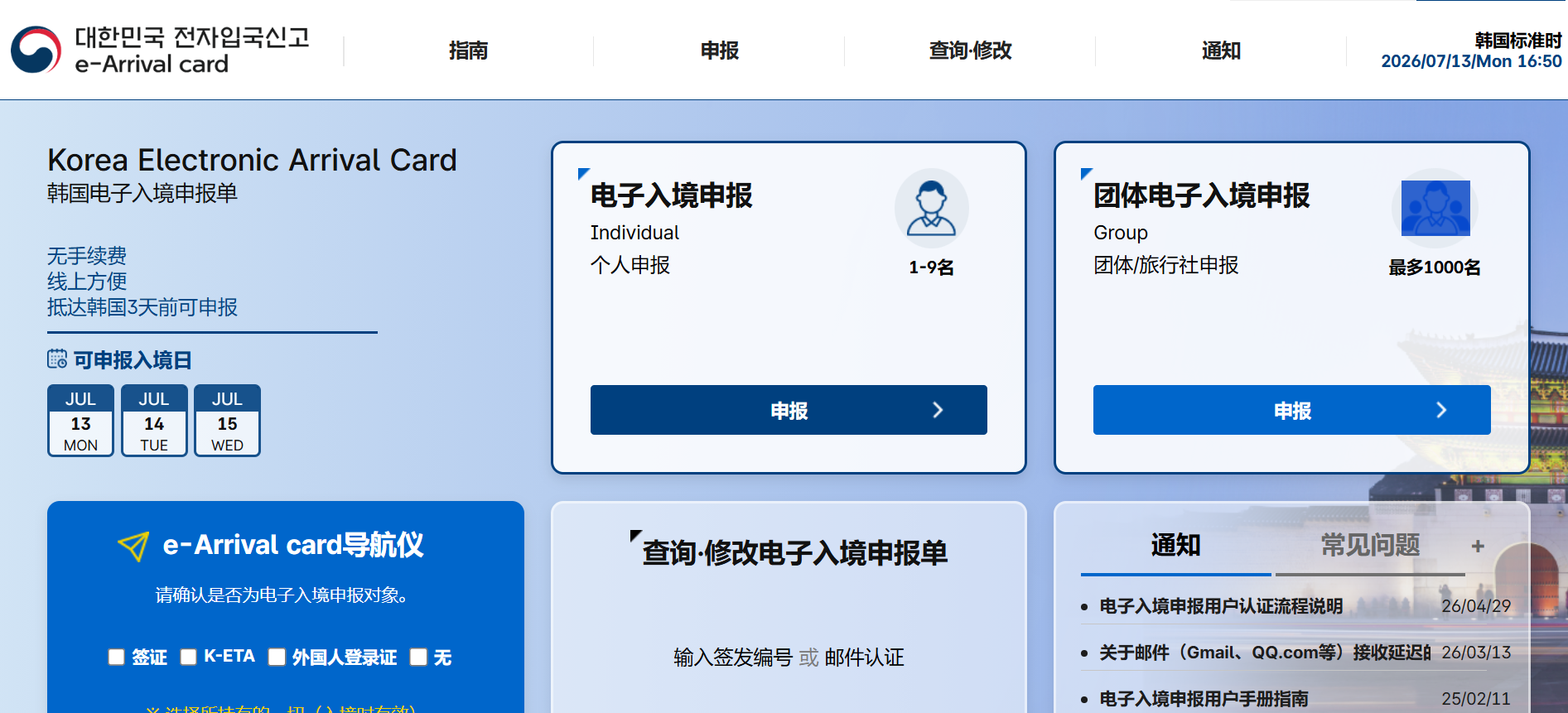Open notice about Gmail、QQ.com mail delays
Image resolution: width=1568 pixels, height=713 pixels.
pos(1264,653)
